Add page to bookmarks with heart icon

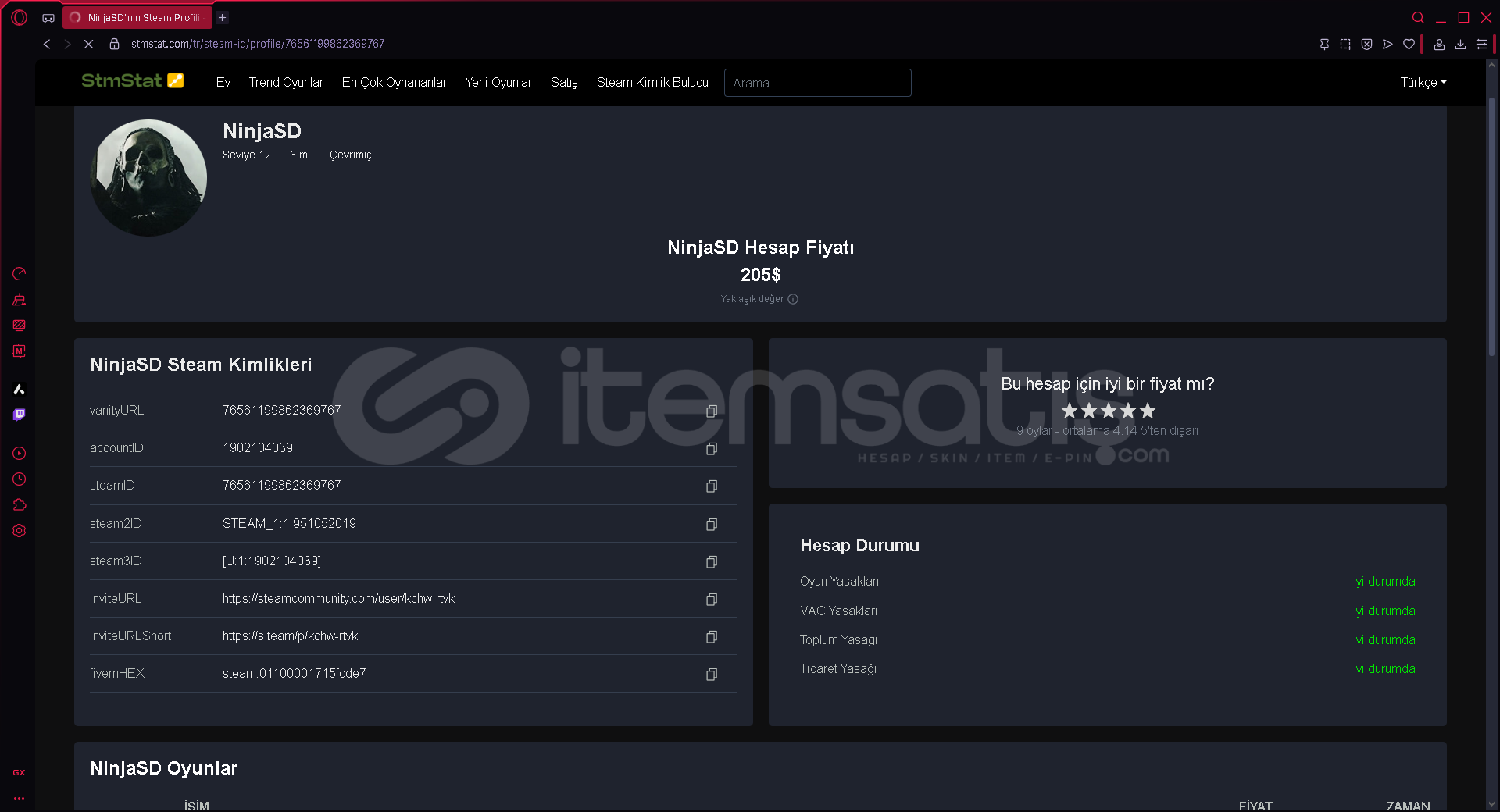(x=1409, y=44)
